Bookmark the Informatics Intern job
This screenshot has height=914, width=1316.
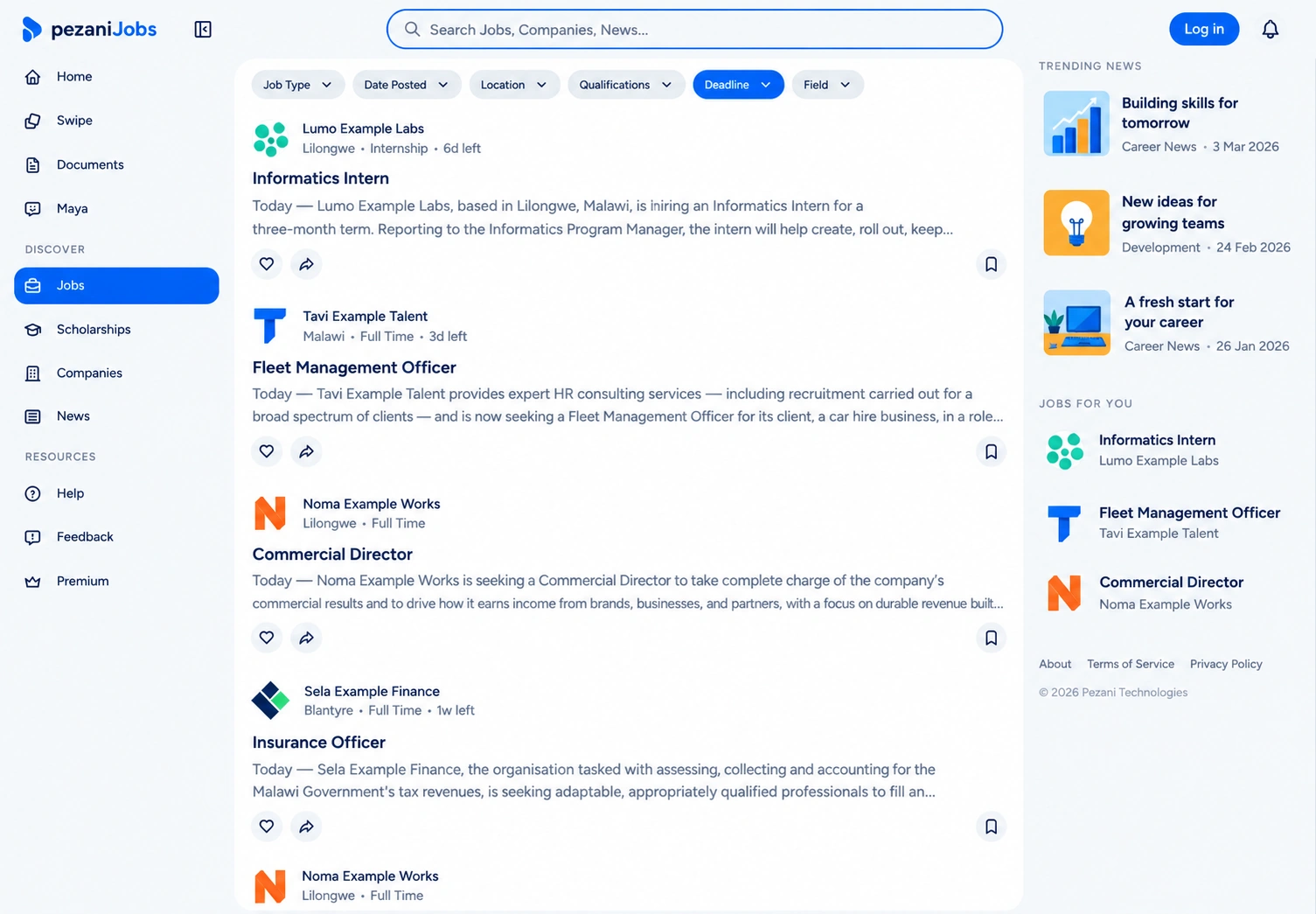coord(991,264)
